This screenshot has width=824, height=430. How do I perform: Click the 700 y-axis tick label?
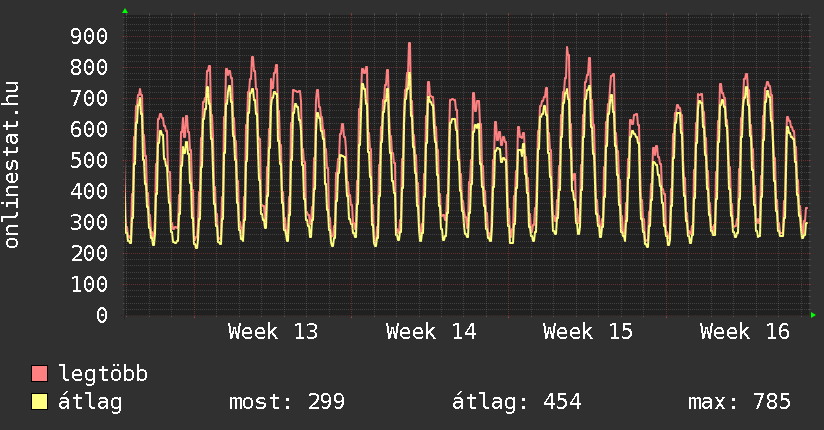click(89, 99)
